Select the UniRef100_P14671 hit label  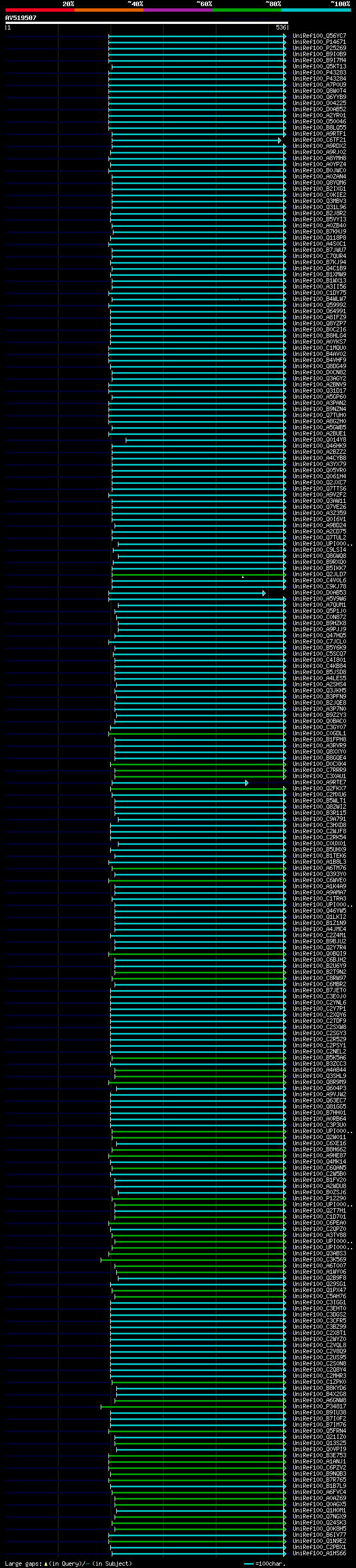(319, 42)
